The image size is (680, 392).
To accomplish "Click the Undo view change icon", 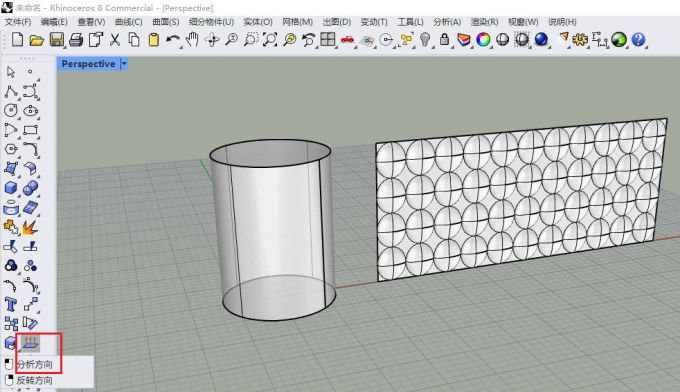I will (309, 40).
